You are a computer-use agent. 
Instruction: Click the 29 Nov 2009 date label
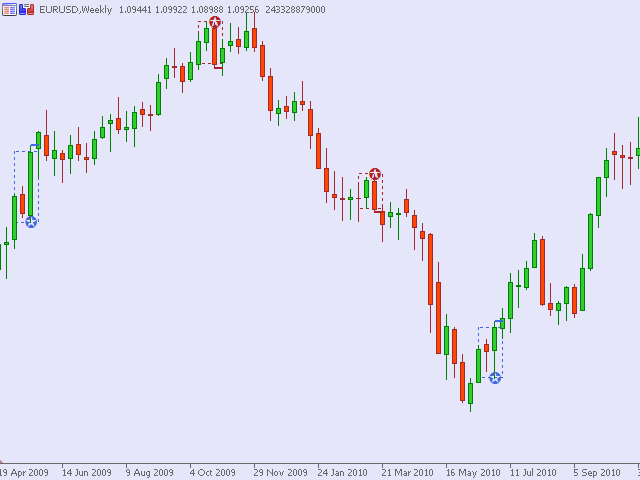280,473
